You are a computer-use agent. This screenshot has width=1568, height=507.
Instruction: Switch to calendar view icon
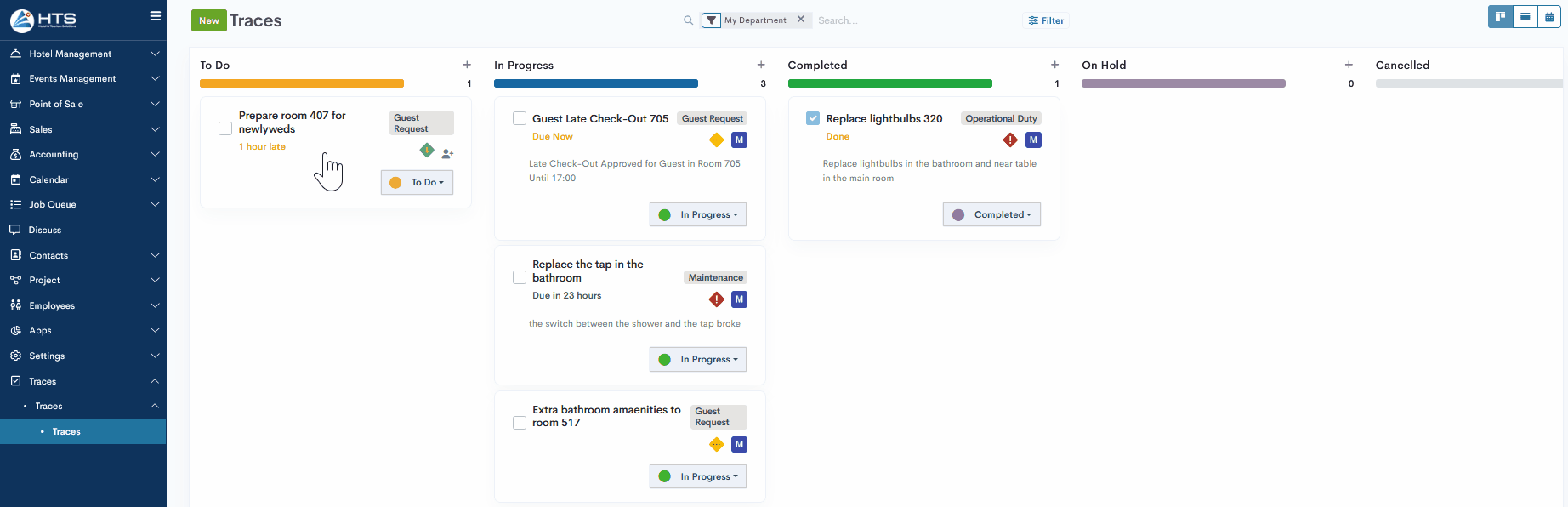pyautogui.click(x=1549, y=17)
